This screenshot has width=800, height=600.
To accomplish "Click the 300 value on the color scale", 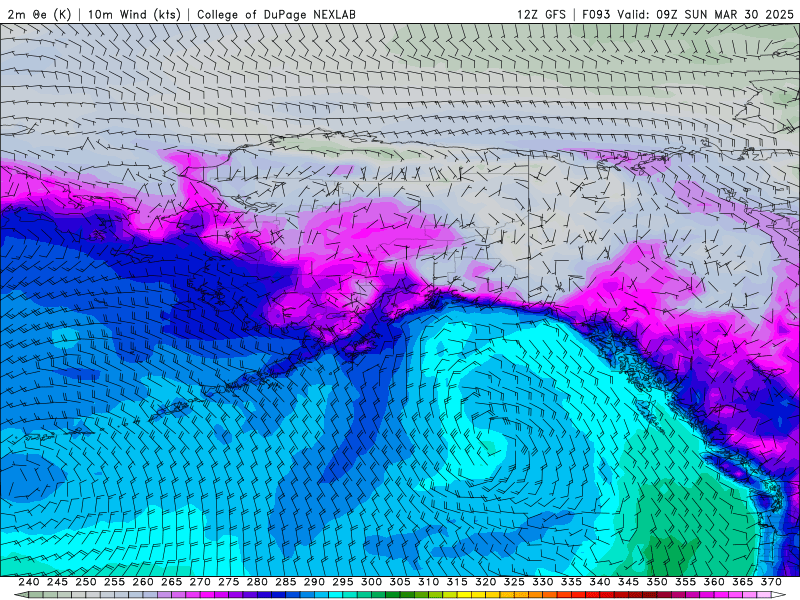I will [x=371, y=582].
